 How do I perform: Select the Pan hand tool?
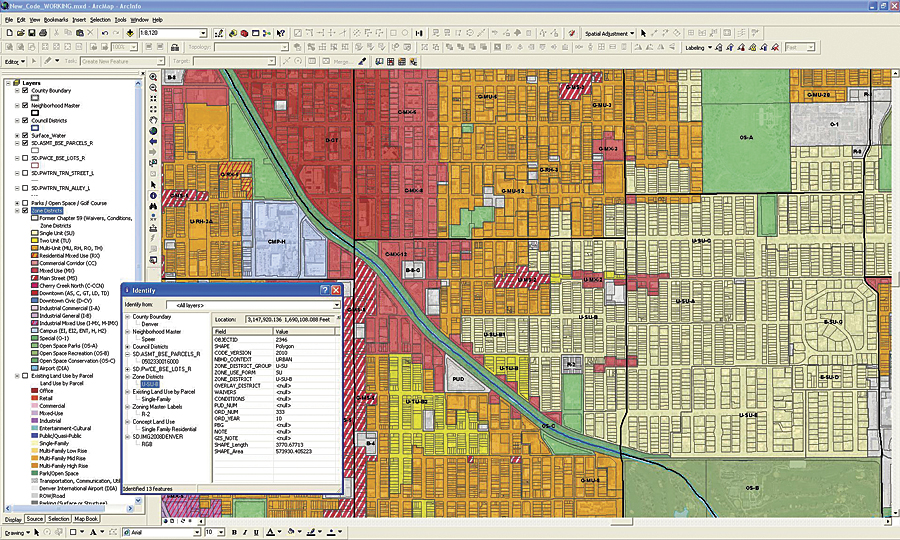tap(153, 120)
